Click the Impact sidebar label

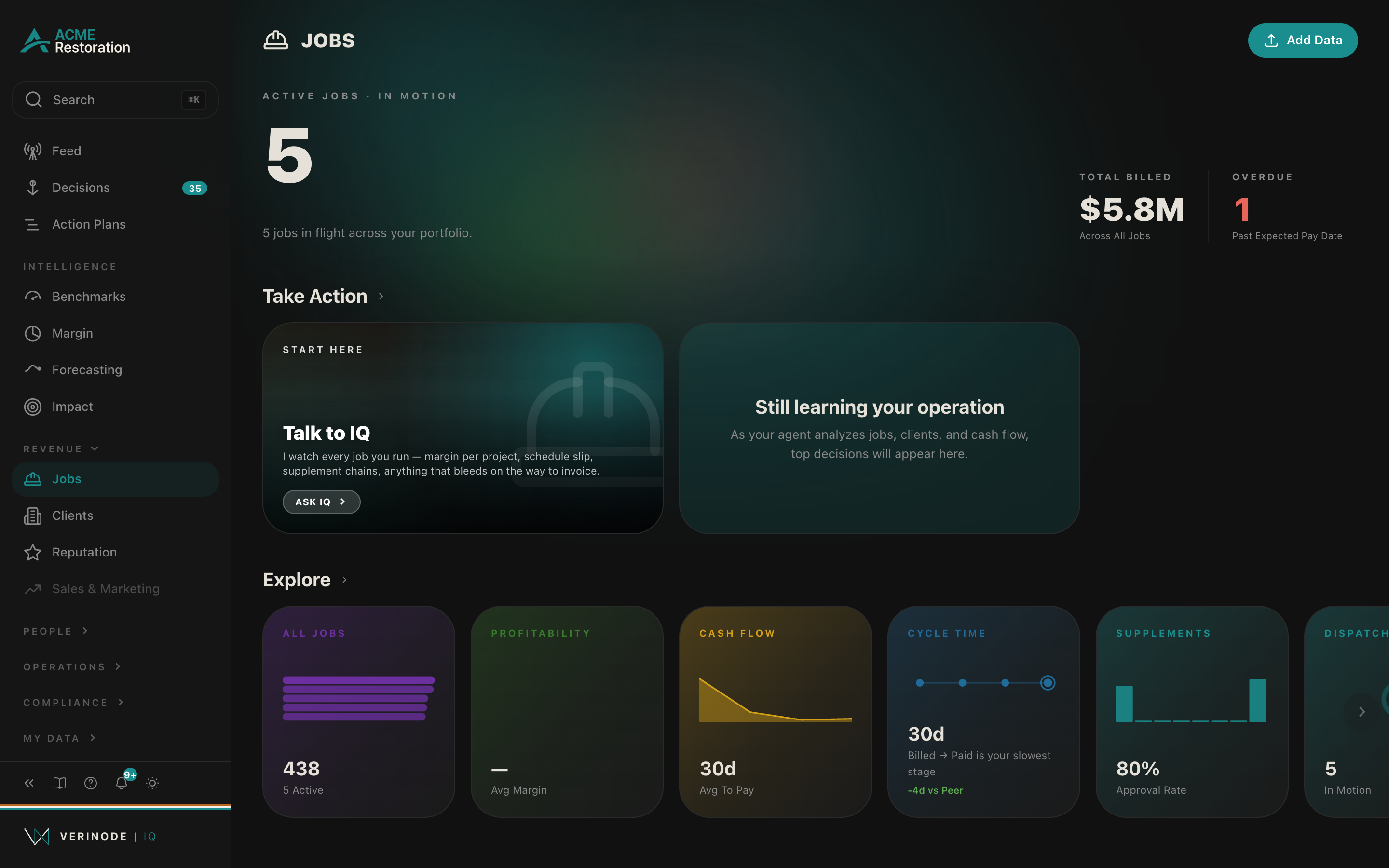(72, 407)
